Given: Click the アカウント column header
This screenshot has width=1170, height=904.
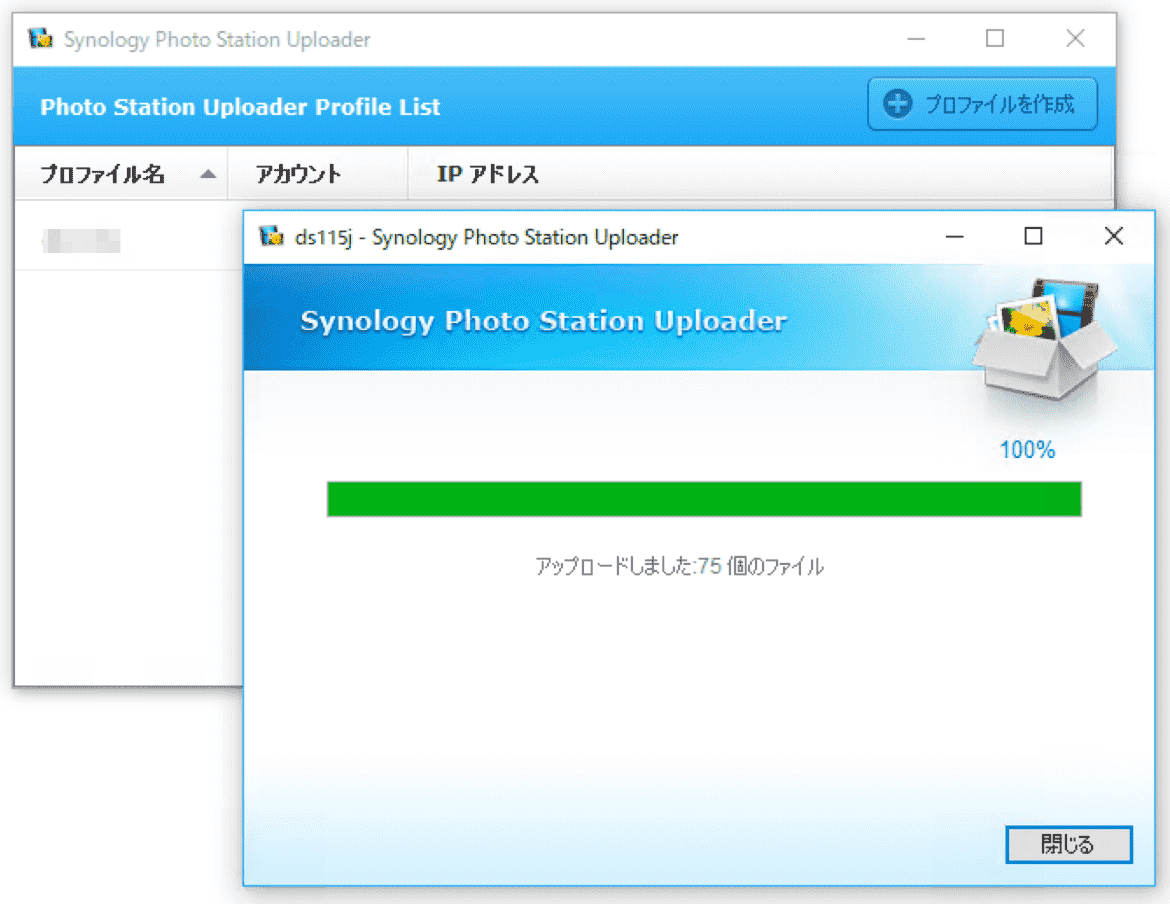Looking at the screenshot, I should tap(318, 174).
